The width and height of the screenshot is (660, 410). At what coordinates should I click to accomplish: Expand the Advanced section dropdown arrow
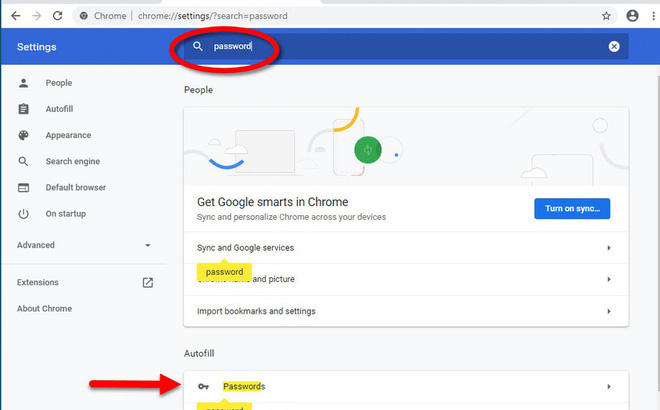[148, 245]
